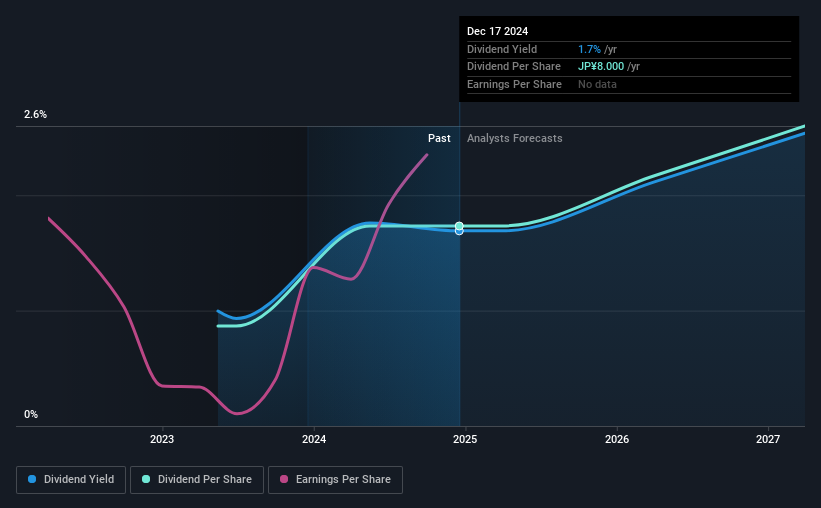Click the 2024 x-axis label

(x=314, y=439)
